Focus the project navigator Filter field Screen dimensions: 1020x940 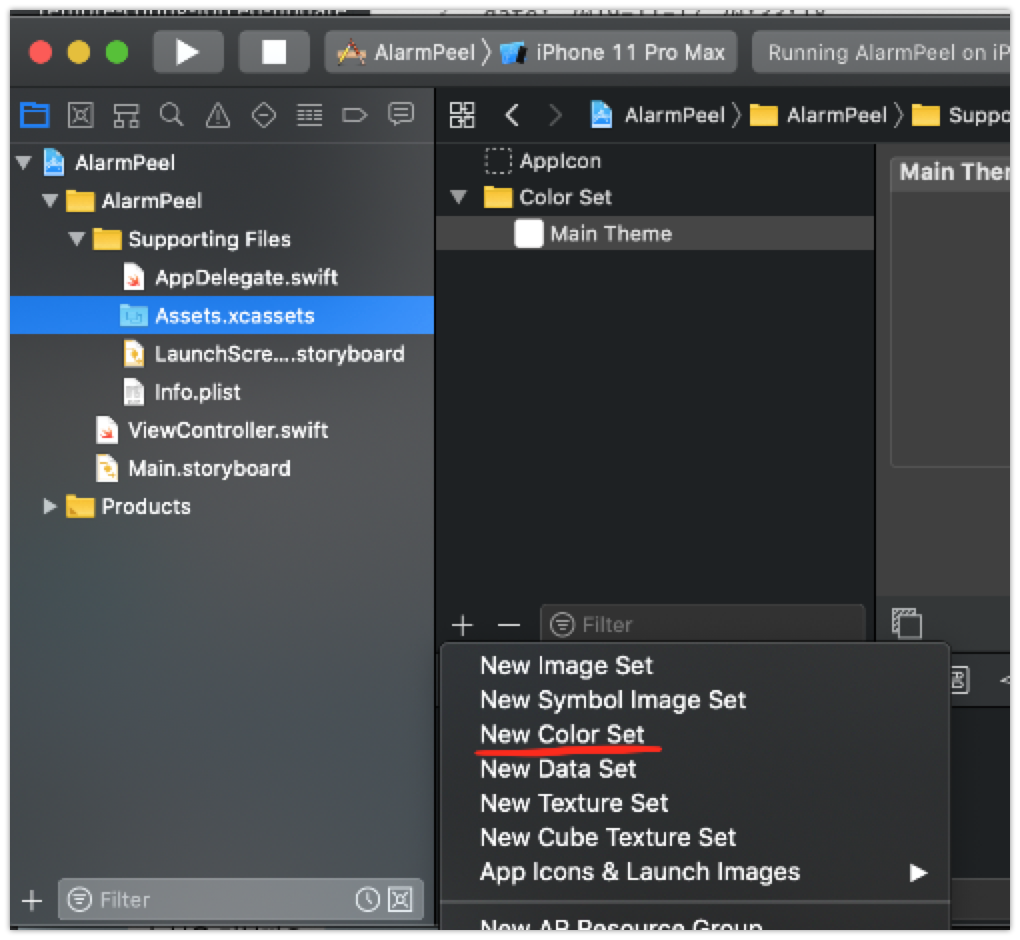pos(241,900)
